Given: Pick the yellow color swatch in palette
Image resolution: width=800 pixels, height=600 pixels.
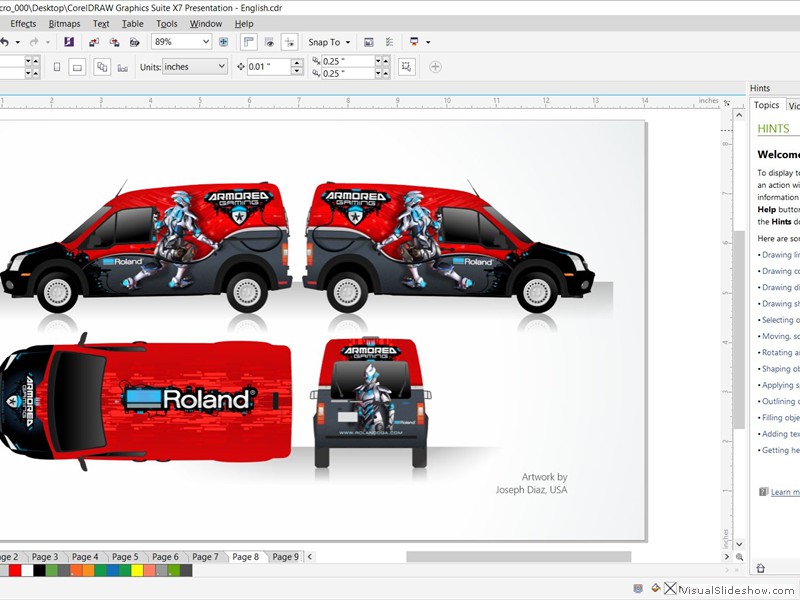Looking at the screenshot, I should (137, 570).
